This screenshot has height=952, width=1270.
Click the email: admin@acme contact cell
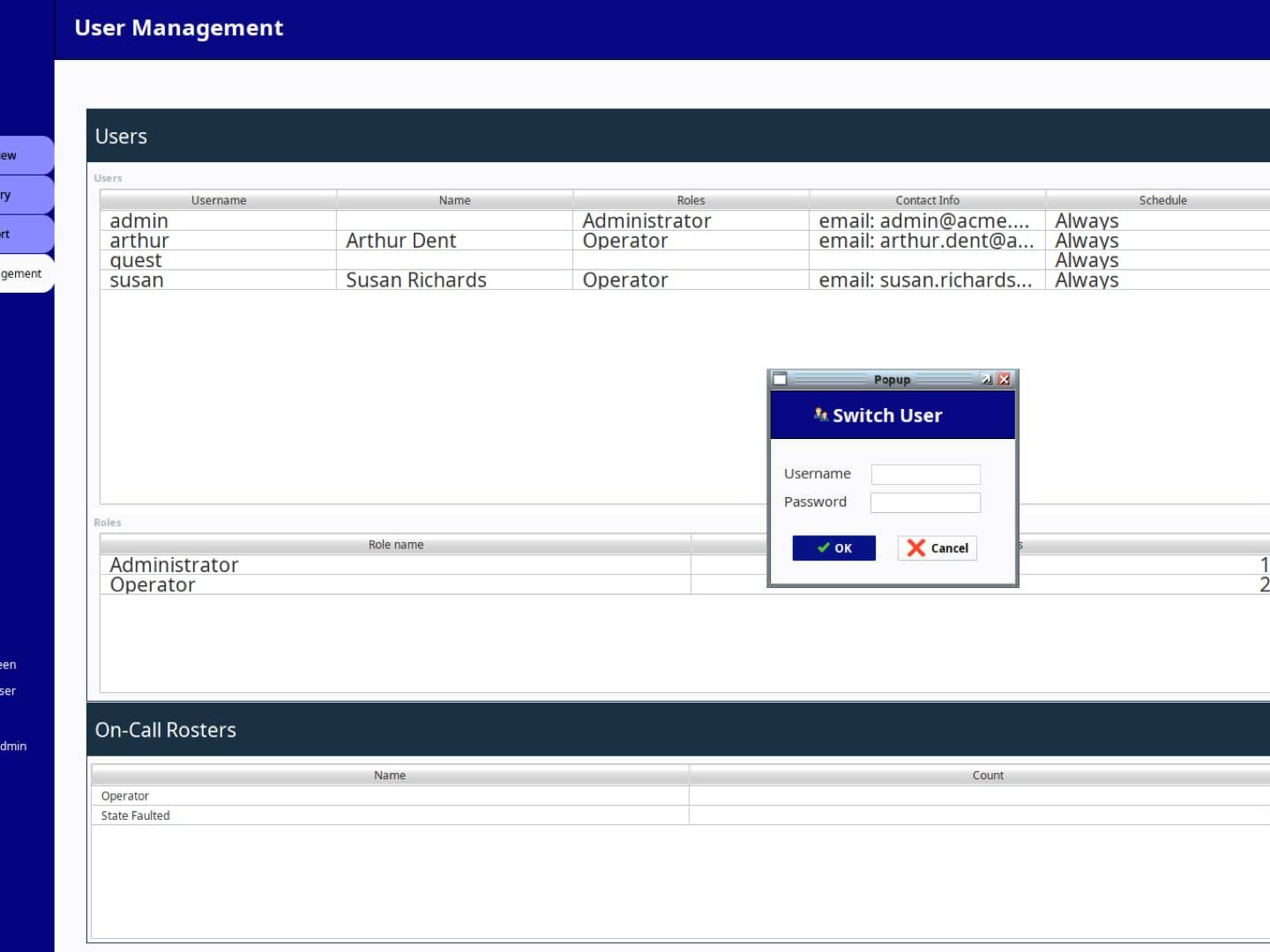tap(928, 220)
